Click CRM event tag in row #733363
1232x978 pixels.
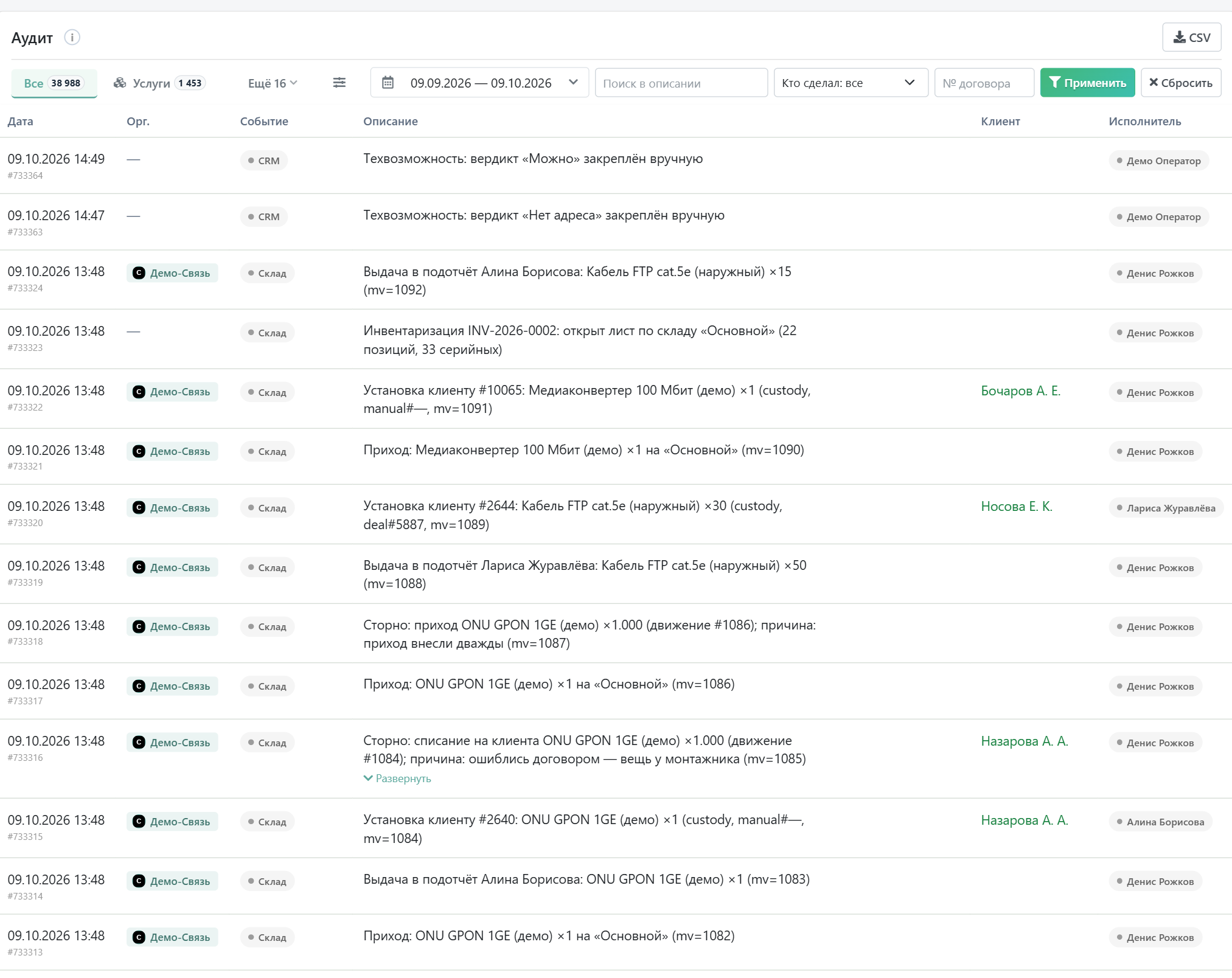tap(263, 217)
